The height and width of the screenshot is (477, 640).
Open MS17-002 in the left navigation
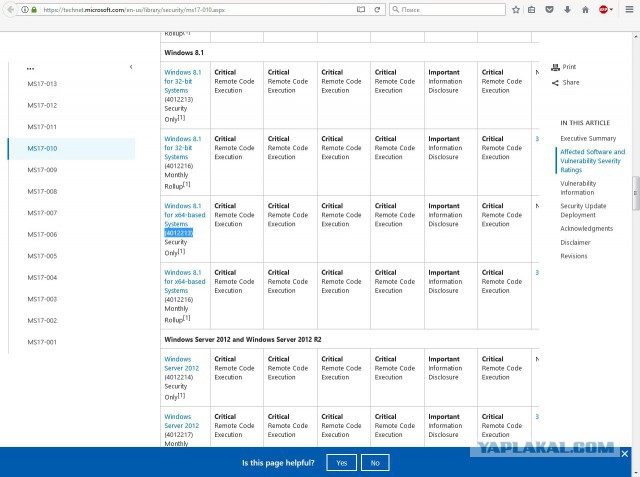pyautogui.click(x=42, y=321)
